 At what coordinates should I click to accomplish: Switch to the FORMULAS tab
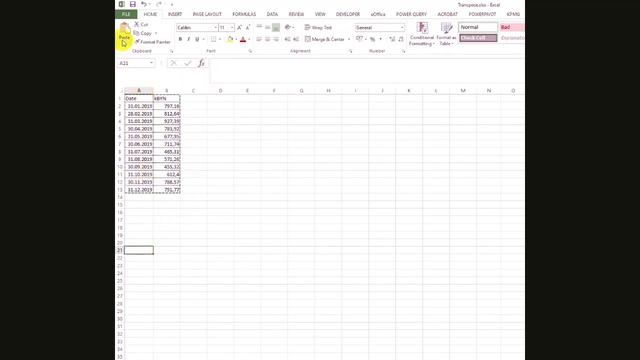[244, 14]
